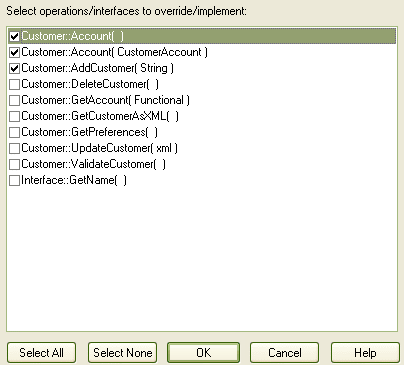Uncheck Customer::AddCustomer( String ) checkbox

14,68
